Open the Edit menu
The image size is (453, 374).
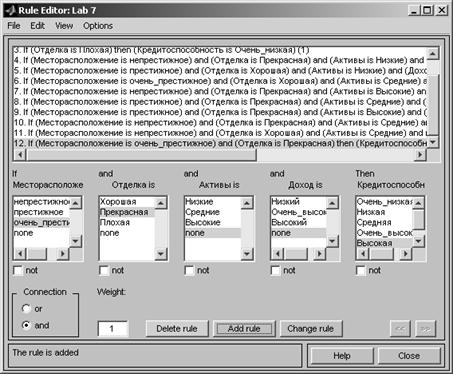click(x=37, y=26)
